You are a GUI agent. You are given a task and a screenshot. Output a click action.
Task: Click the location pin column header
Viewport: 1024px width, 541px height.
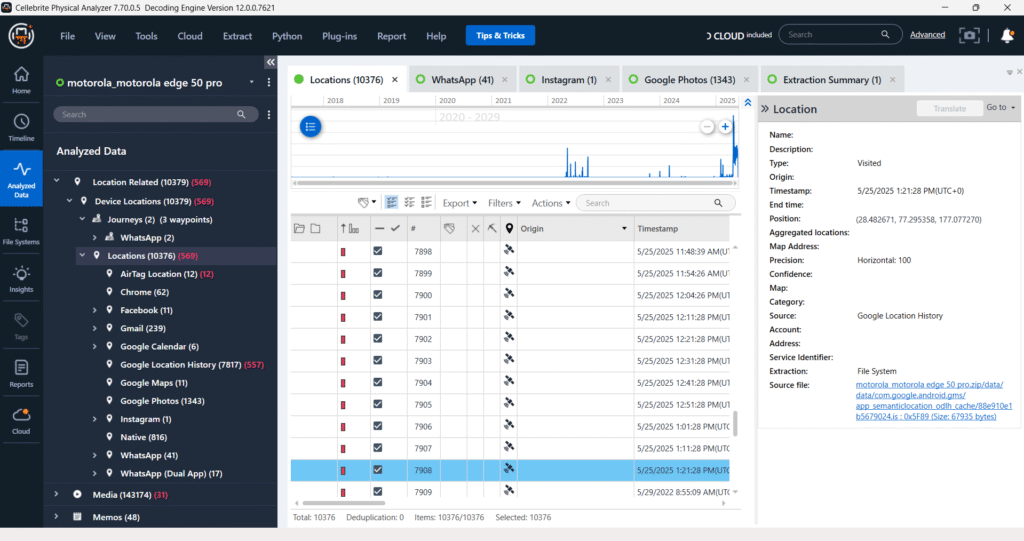[x=509, y=229]
